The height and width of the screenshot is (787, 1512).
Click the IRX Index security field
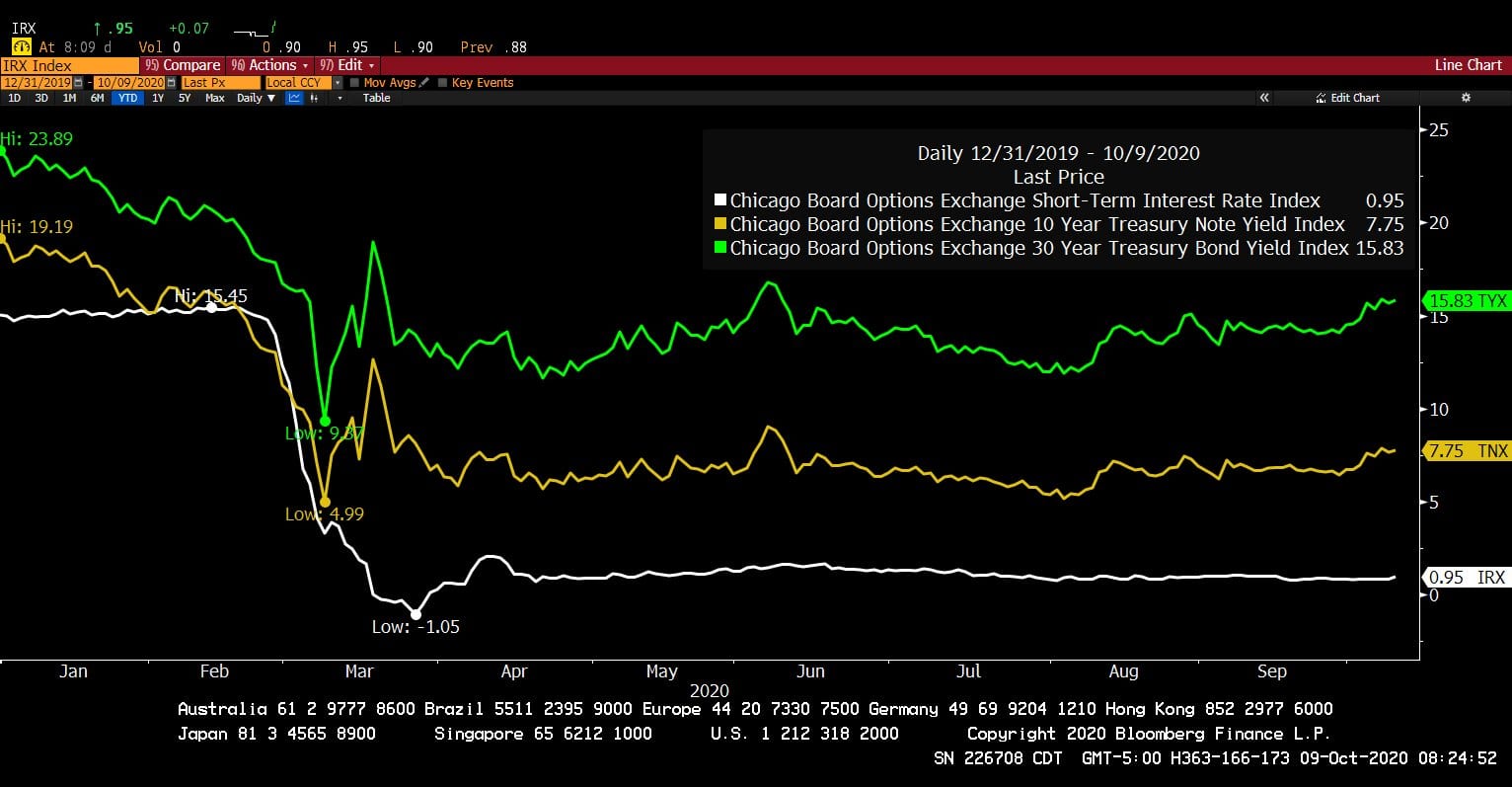69,65
